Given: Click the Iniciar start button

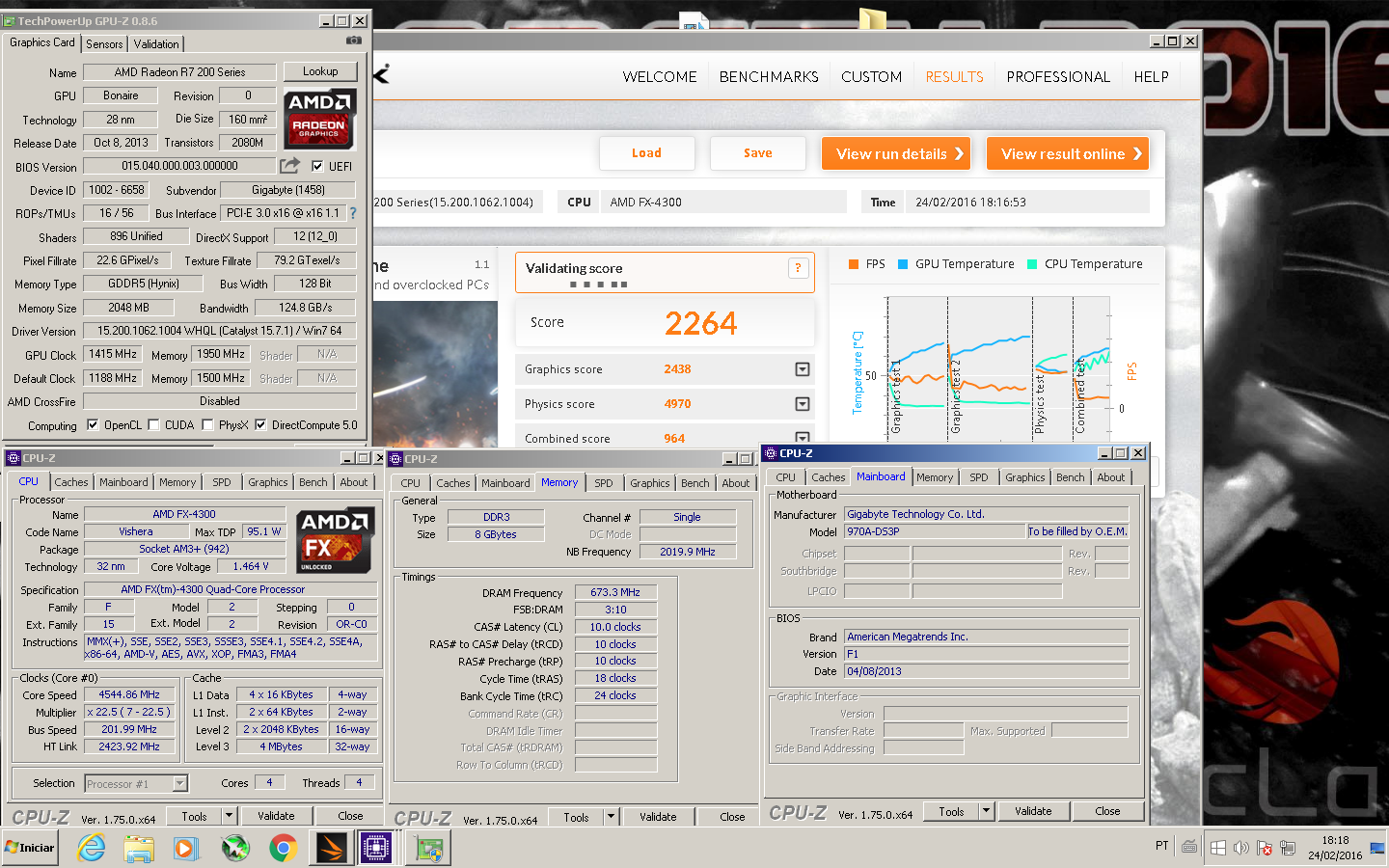Looking at the screenshot, I should pyautogui.click(x=30, y=848).
